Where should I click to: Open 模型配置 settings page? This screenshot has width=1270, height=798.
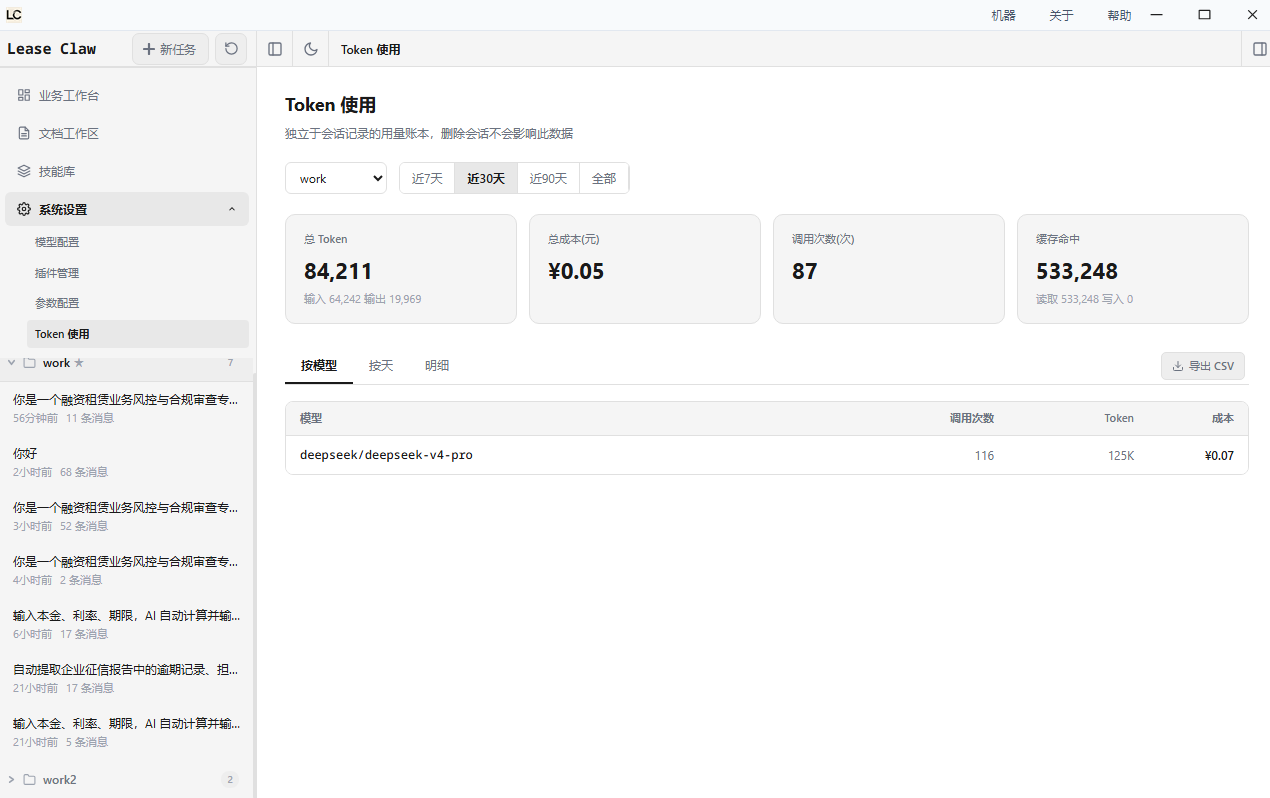(138, 242)
